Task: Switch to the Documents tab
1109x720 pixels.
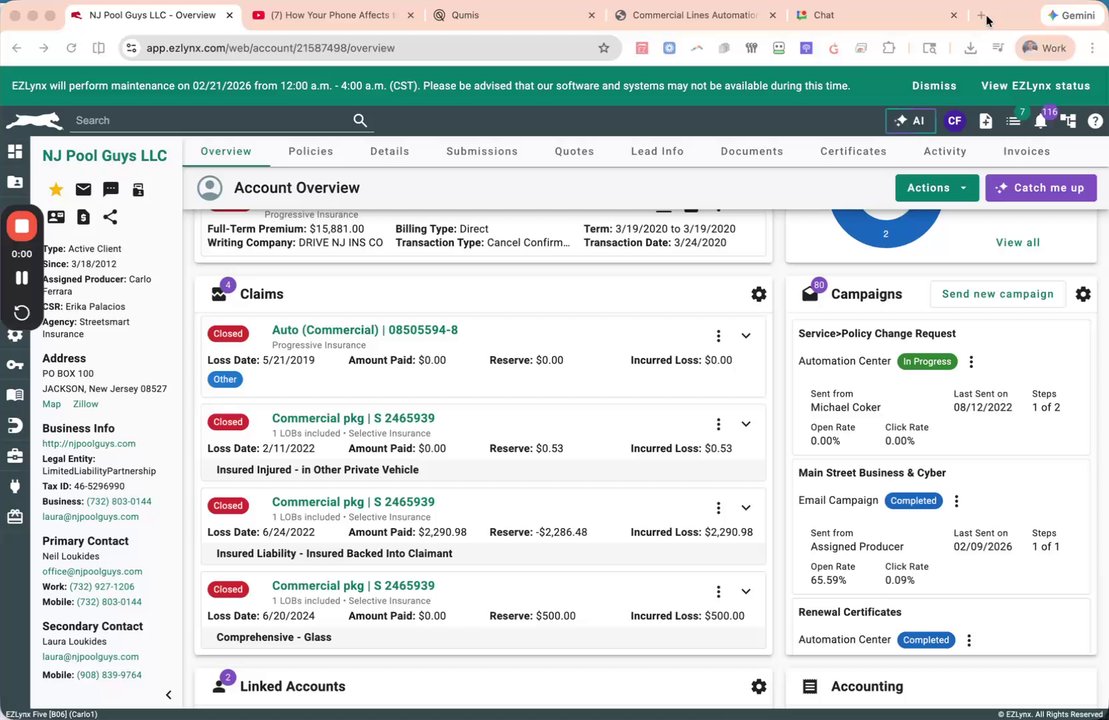Action: pos(752,151)
